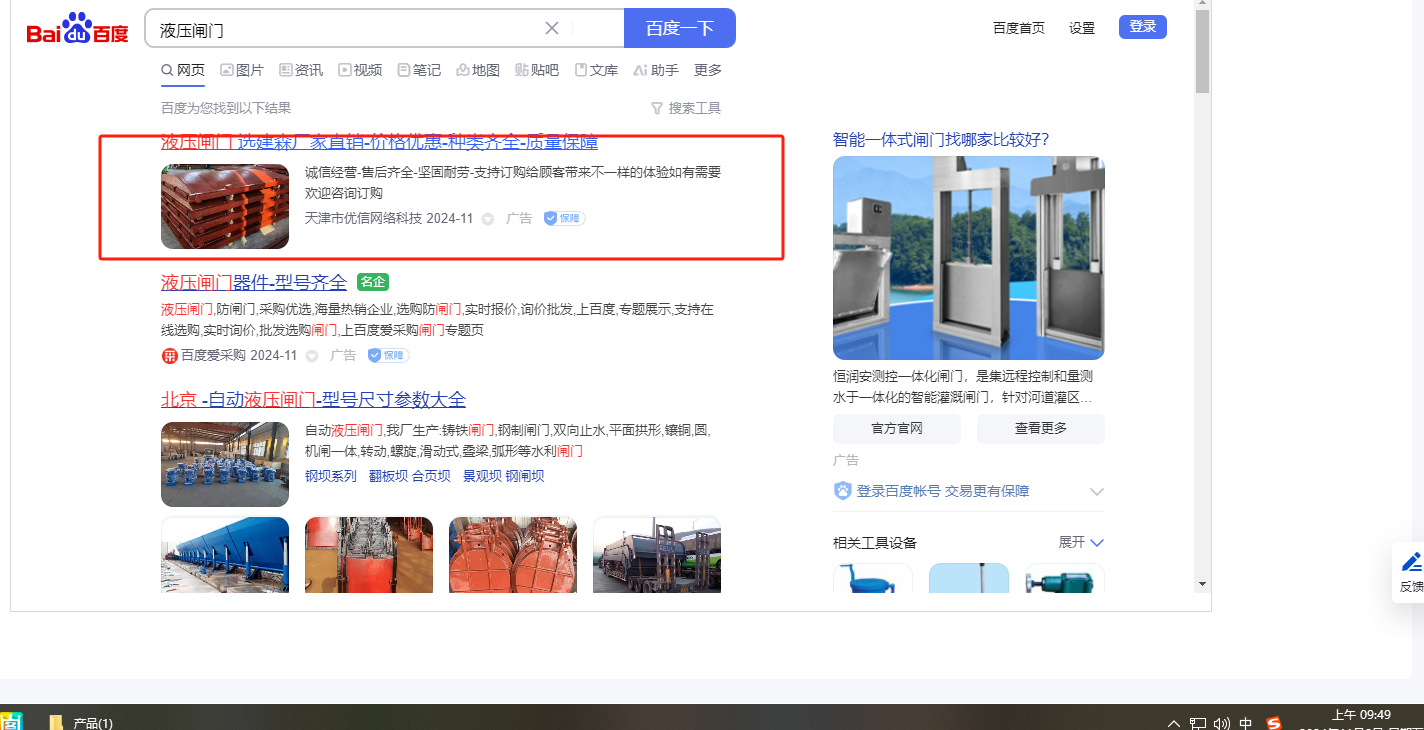Expand the arrow beside 天津市优信网络科技 2024-11

[488, 219]
